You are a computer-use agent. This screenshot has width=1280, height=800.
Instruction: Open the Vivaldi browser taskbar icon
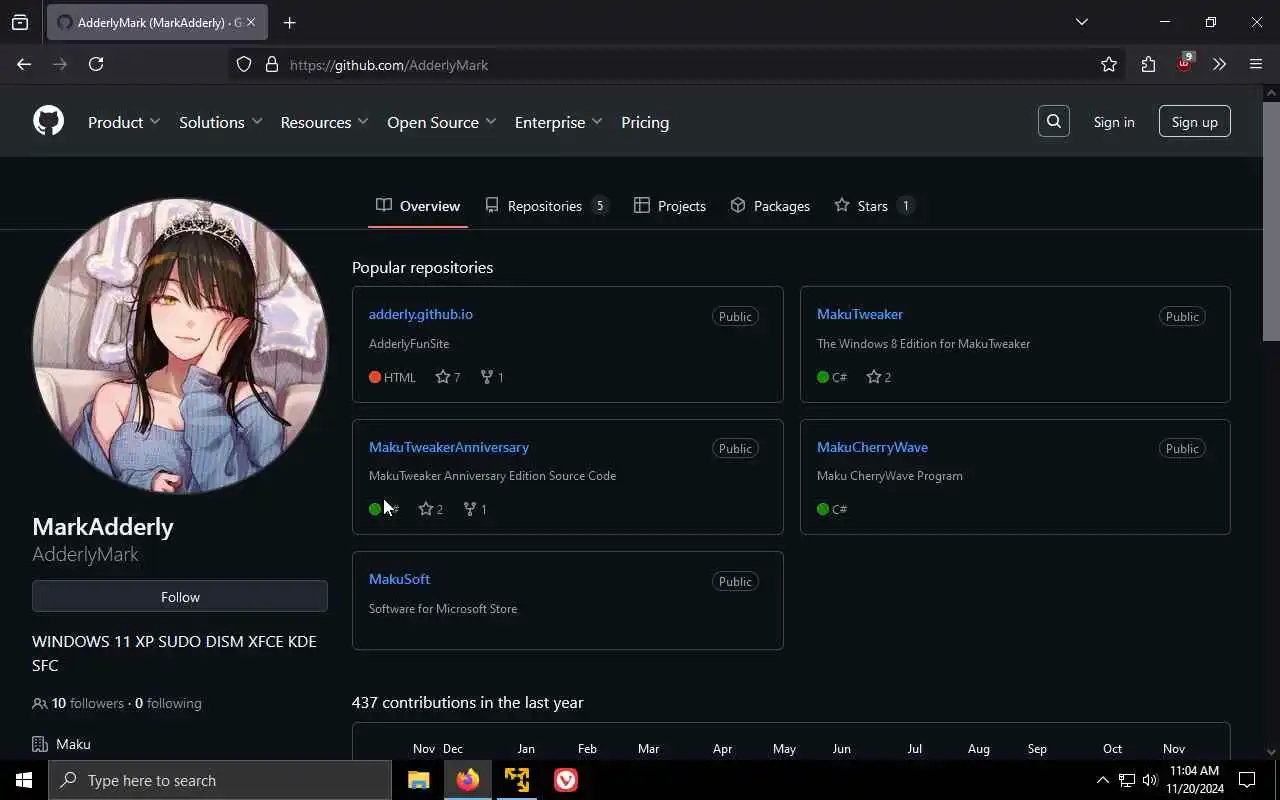click(x=566, y=780)
